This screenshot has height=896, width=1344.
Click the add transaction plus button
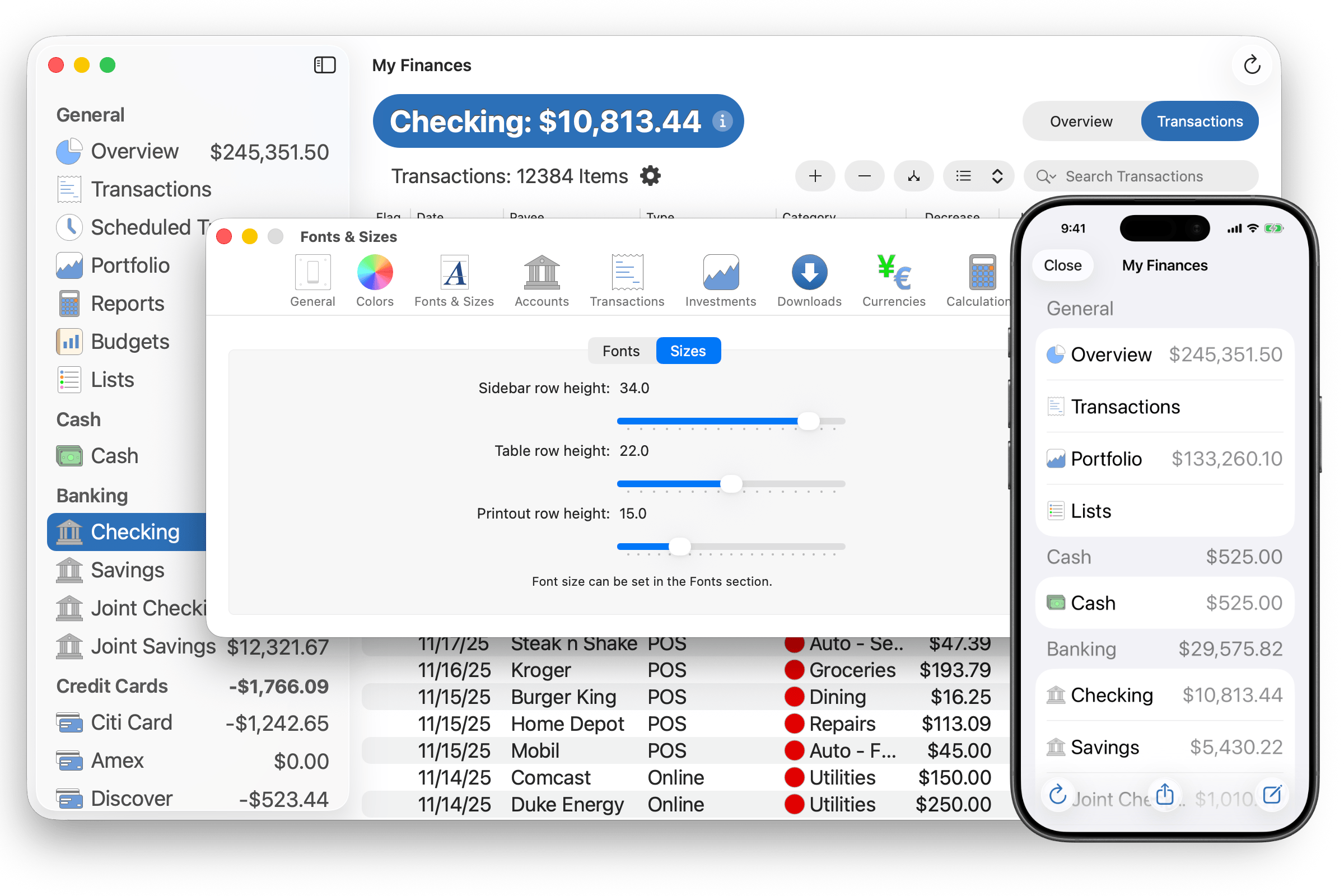tap(815, 176)
